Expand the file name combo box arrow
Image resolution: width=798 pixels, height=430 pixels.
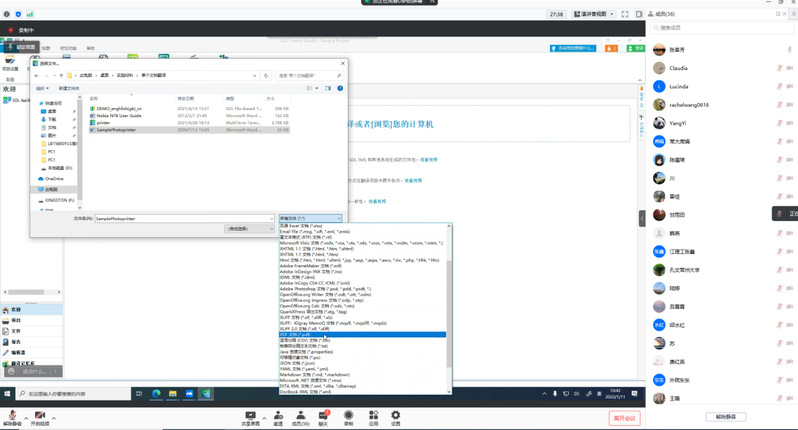271,217
